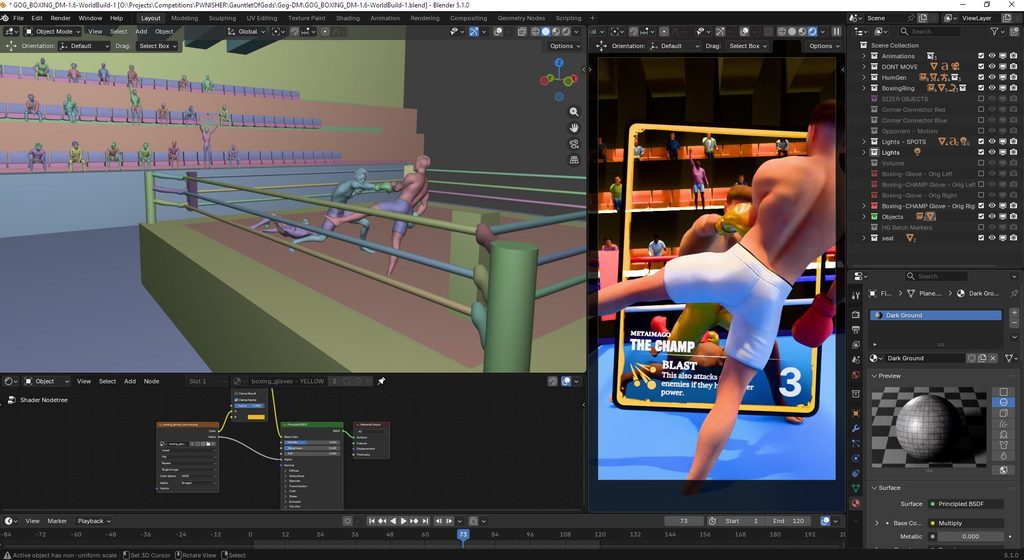Select the pan hand gizmo icon
Viewport: 1024px width, 560px height.
[573, 128]
